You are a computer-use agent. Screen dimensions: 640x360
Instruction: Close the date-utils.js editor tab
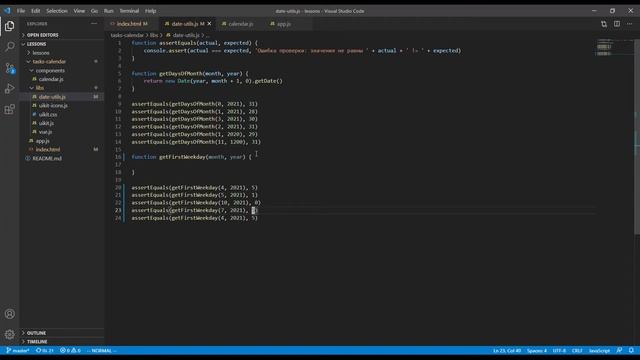pyautogui.click(x=209, y=24)
